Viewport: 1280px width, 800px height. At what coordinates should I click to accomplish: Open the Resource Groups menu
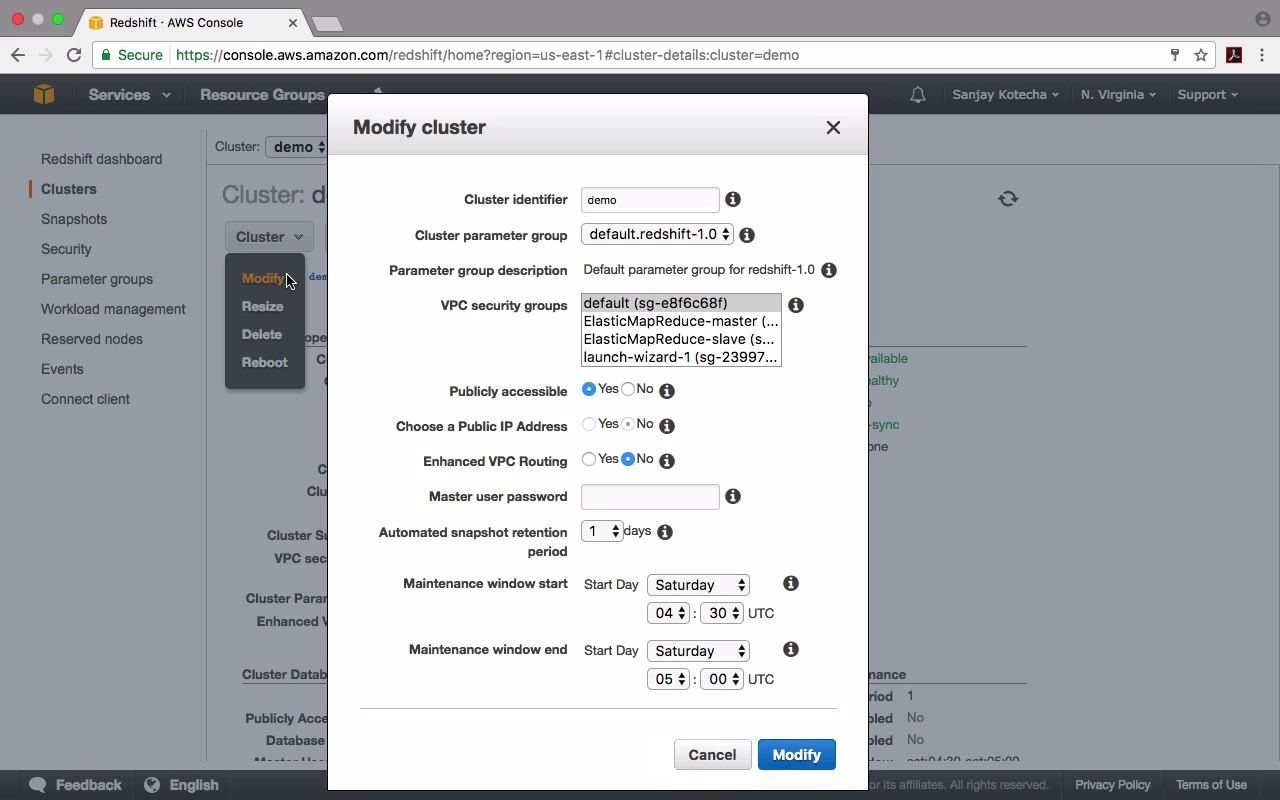(x=262, y=95)
